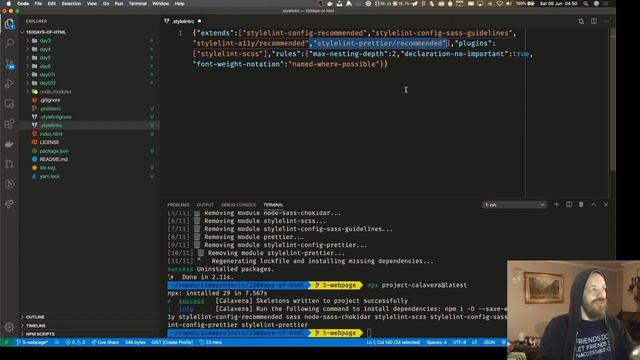Image resolution: width=640 pixels, height=360 pixels.
Task: Open the compare changes icon in editor toolbar
Action: [581, 21]
